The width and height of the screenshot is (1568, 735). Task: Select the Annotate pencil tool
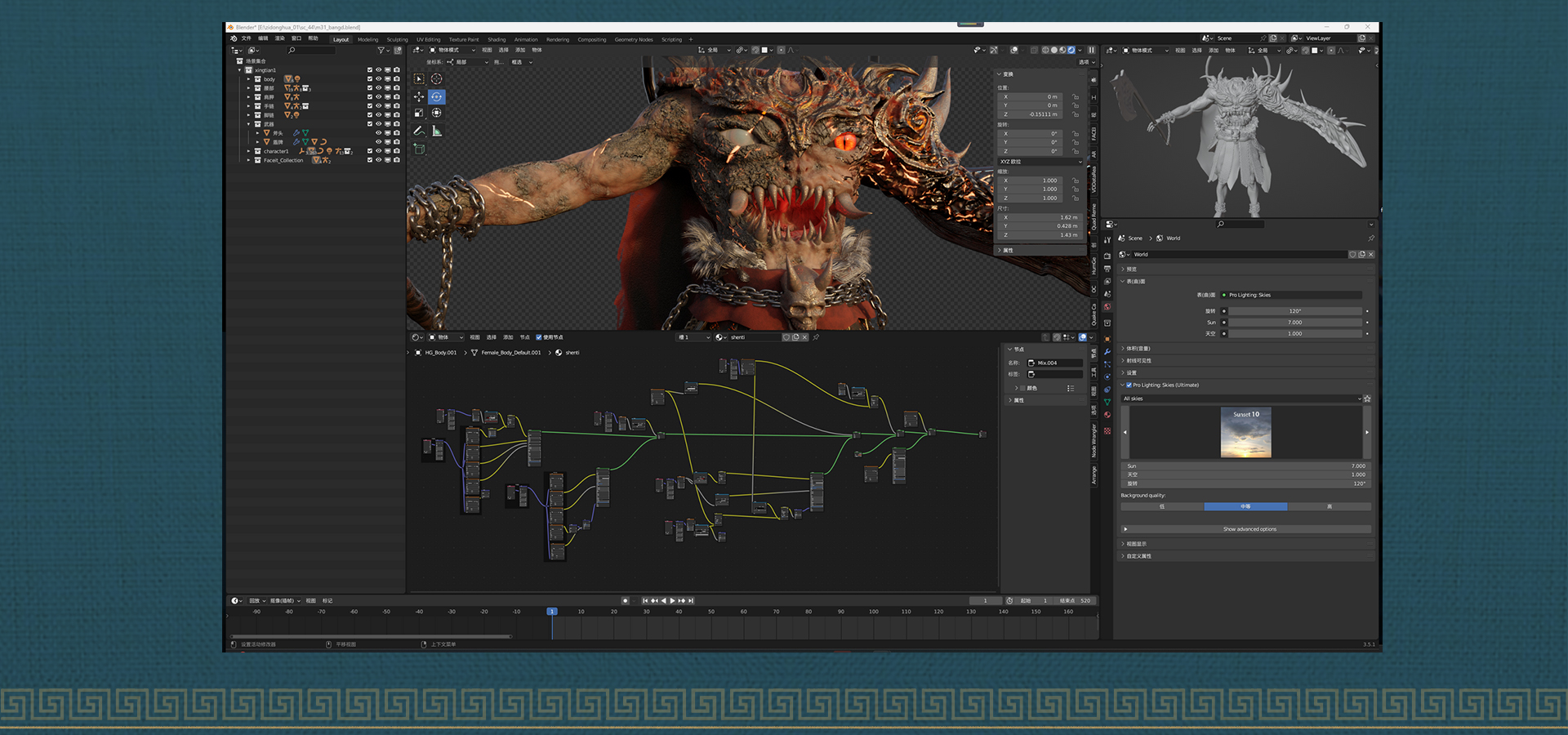pyautogui.click(x=419, y=131)
